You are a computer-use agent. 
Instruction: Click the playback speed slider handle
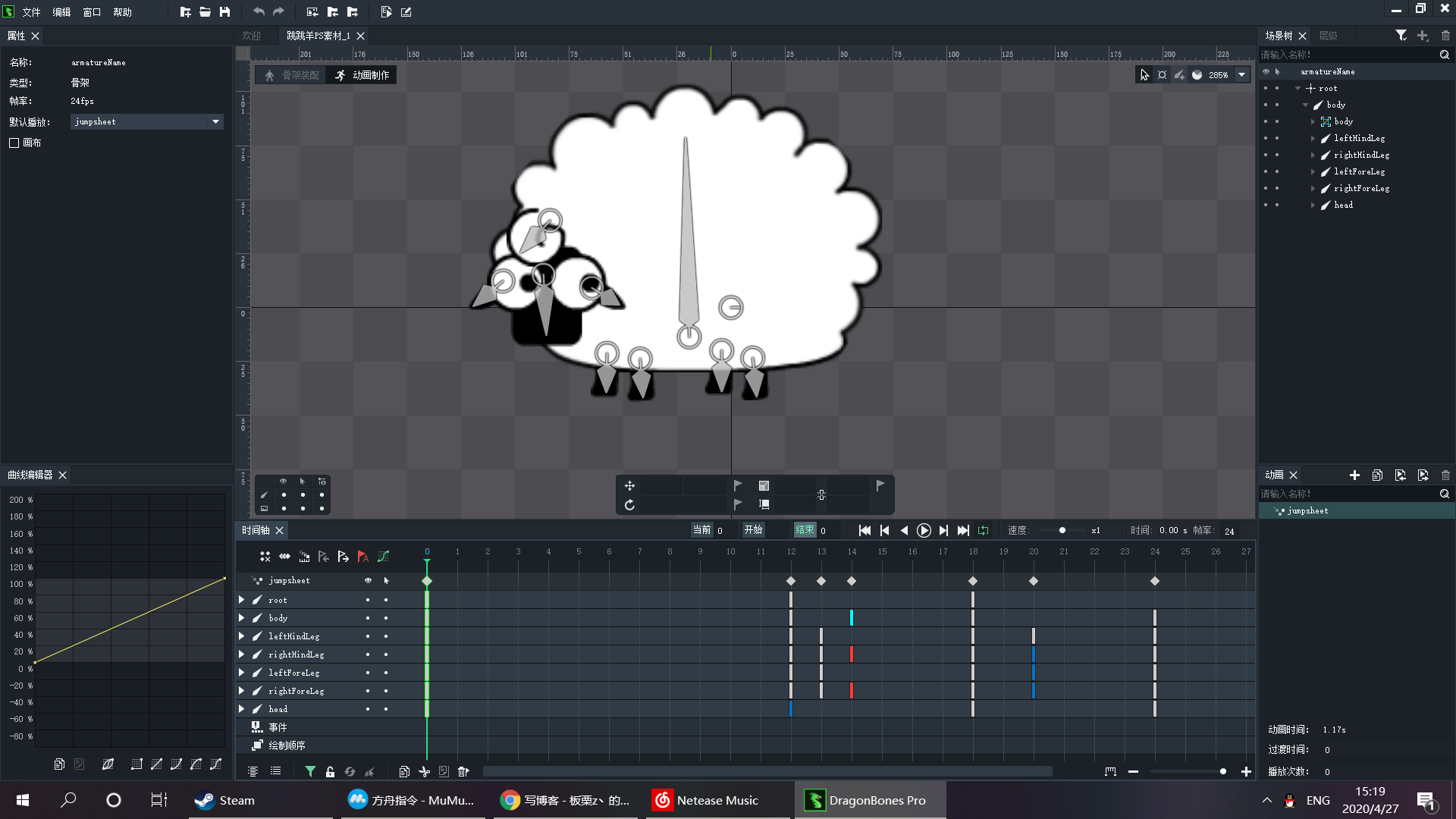[x=1062, y=531]
